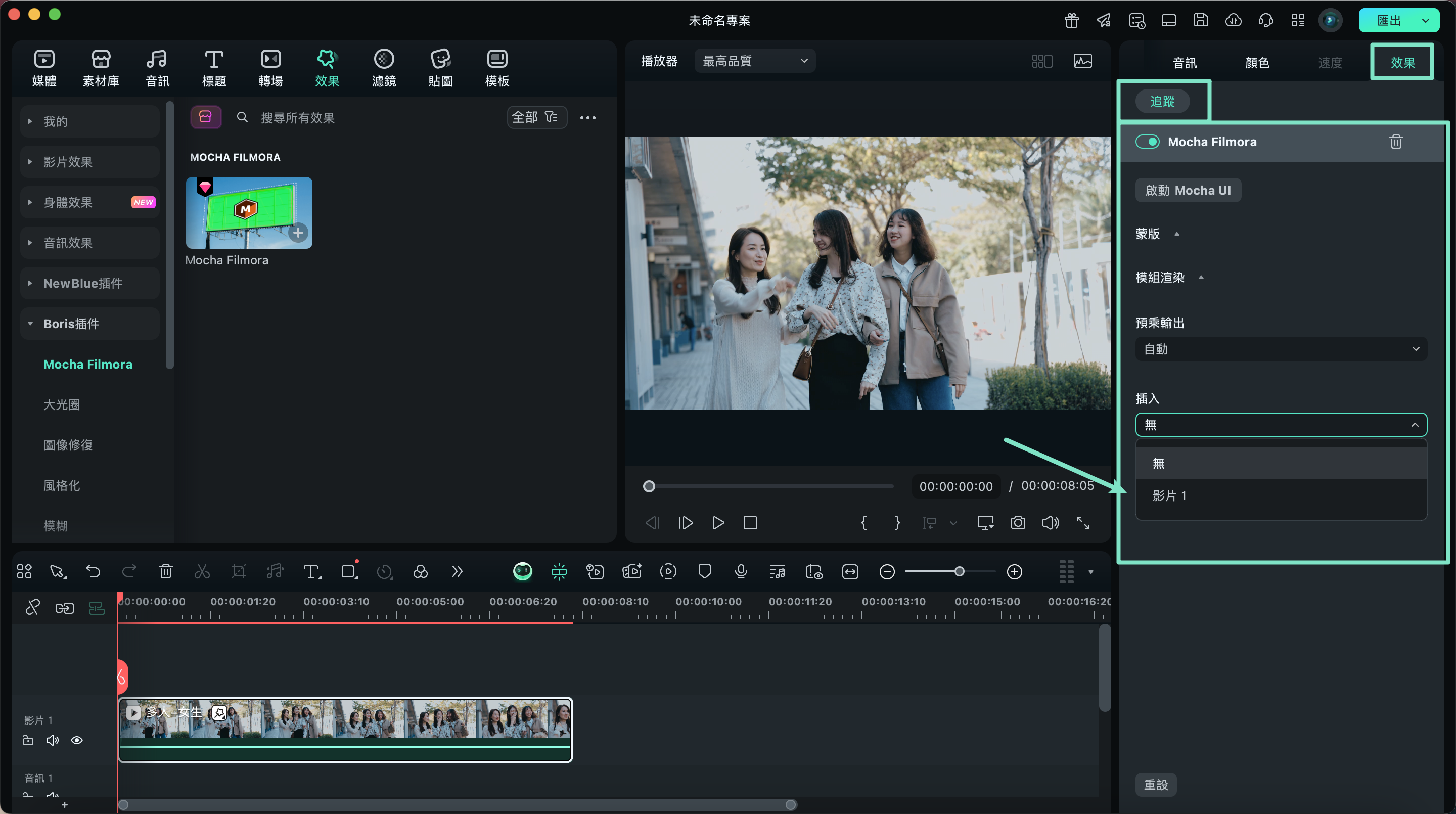1456x814 pixels.
Task: Open the 全部 filter button
Action: (536, 117)
